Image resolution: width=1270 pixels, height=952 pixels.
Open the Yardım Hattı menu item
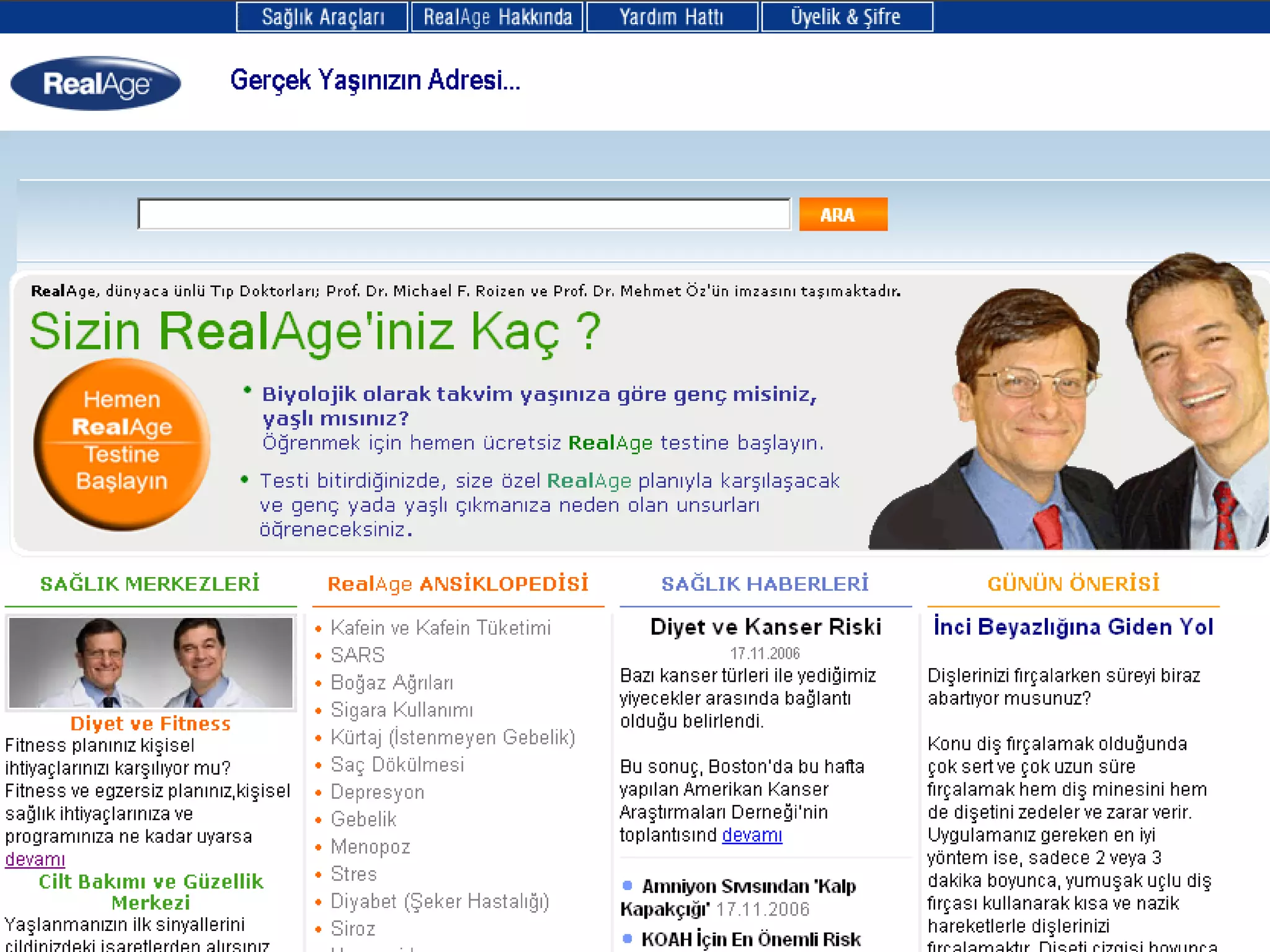pos(672,17)
